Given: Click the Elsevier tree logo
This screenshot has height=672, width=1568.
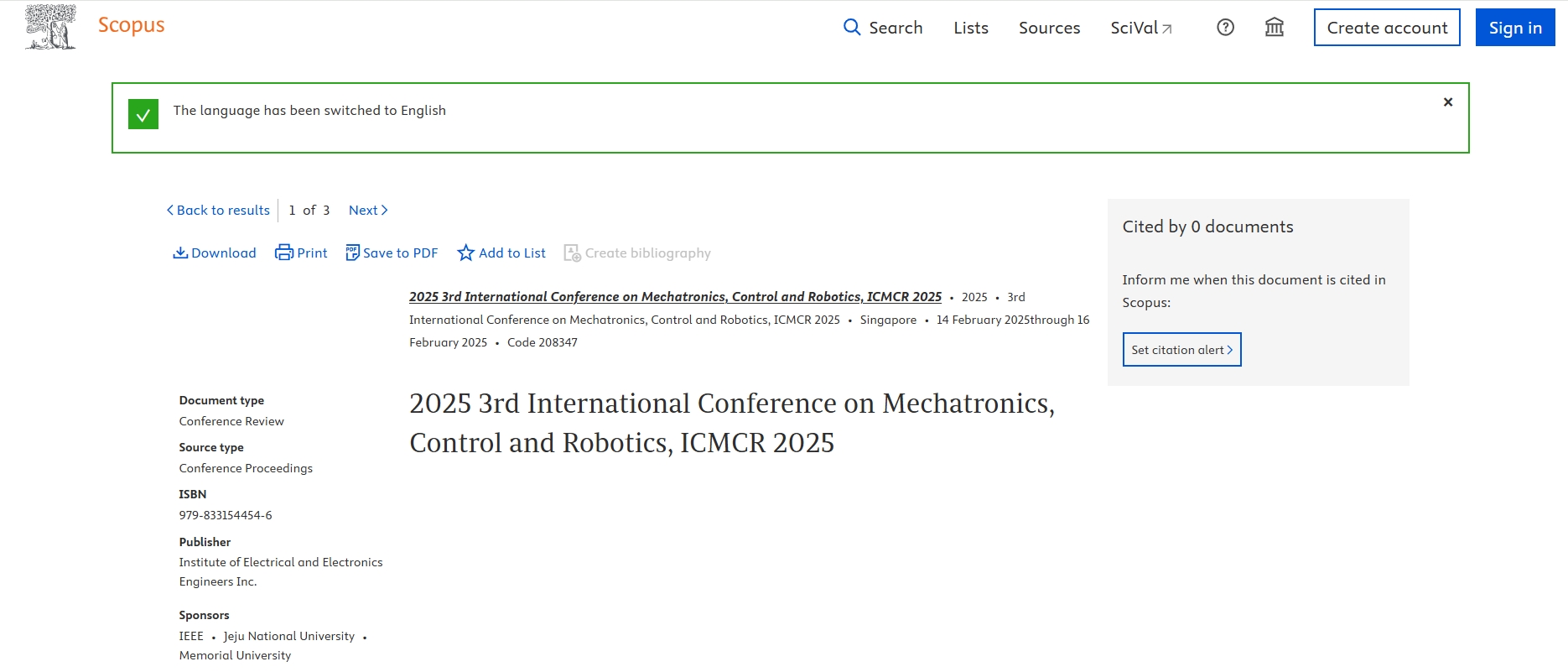Looking at the screenshot, I should (51, 27).
